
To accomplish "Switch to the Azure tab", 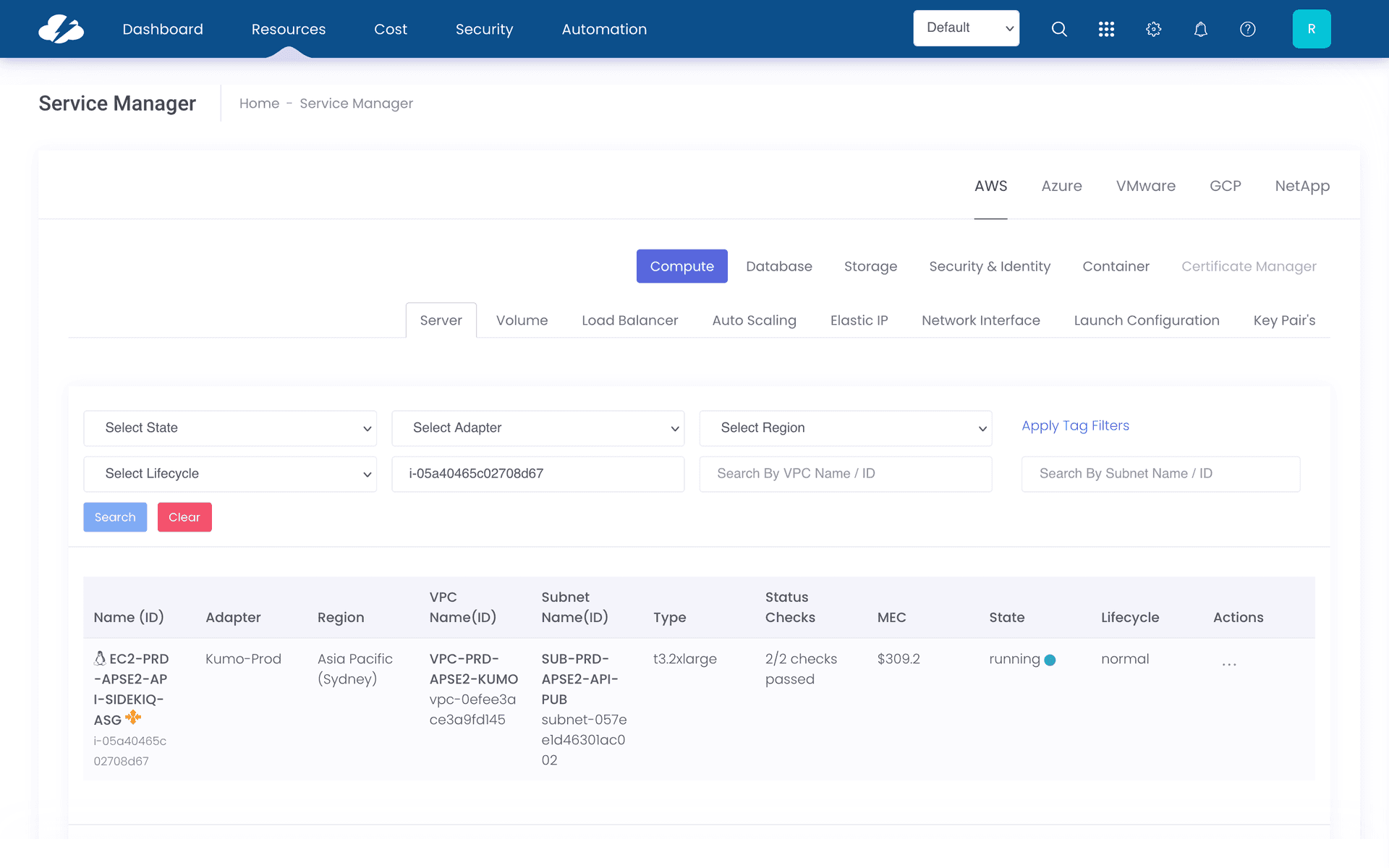I will pos(1061,186).
